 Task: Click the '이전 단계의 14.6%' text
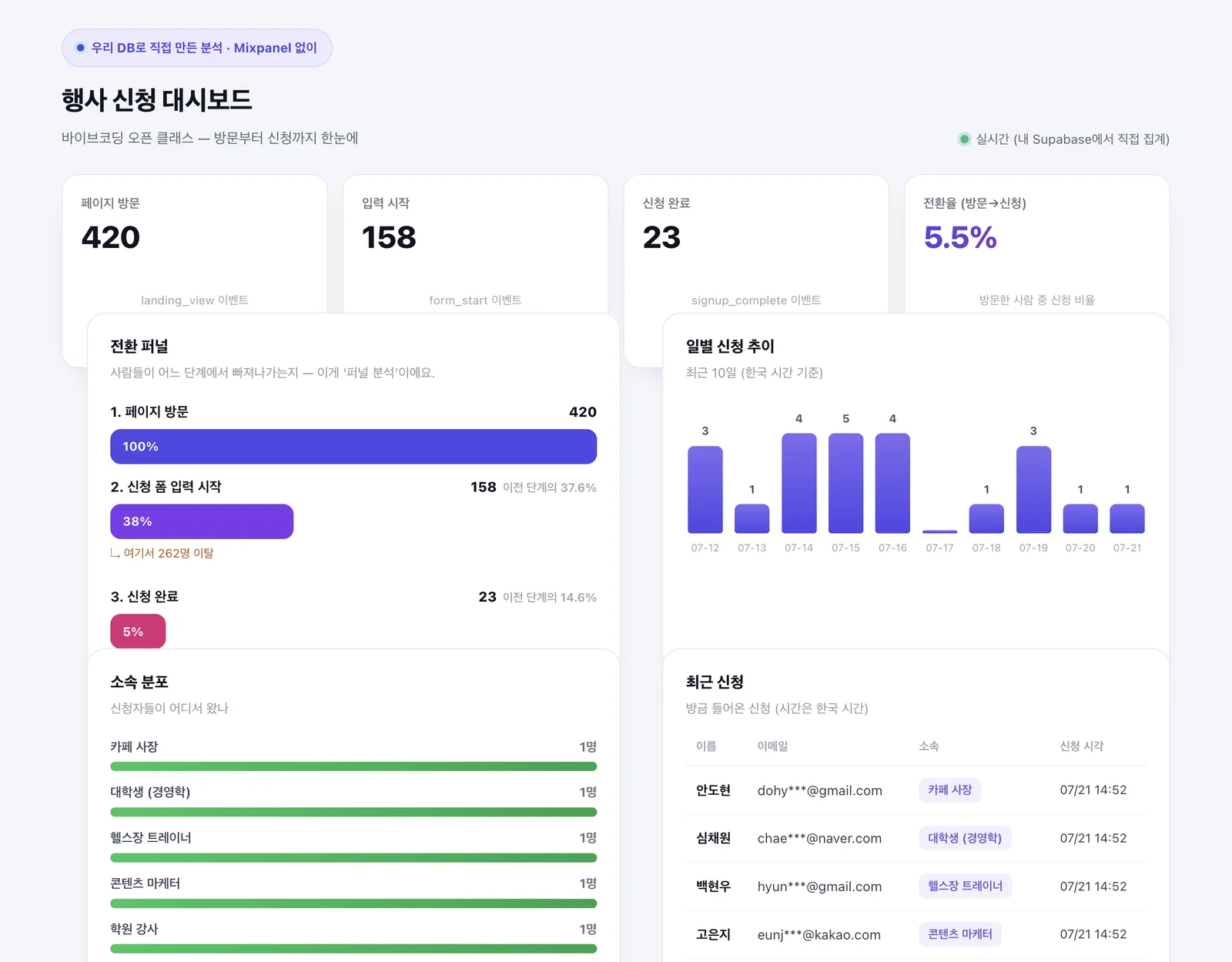point(550,598)
